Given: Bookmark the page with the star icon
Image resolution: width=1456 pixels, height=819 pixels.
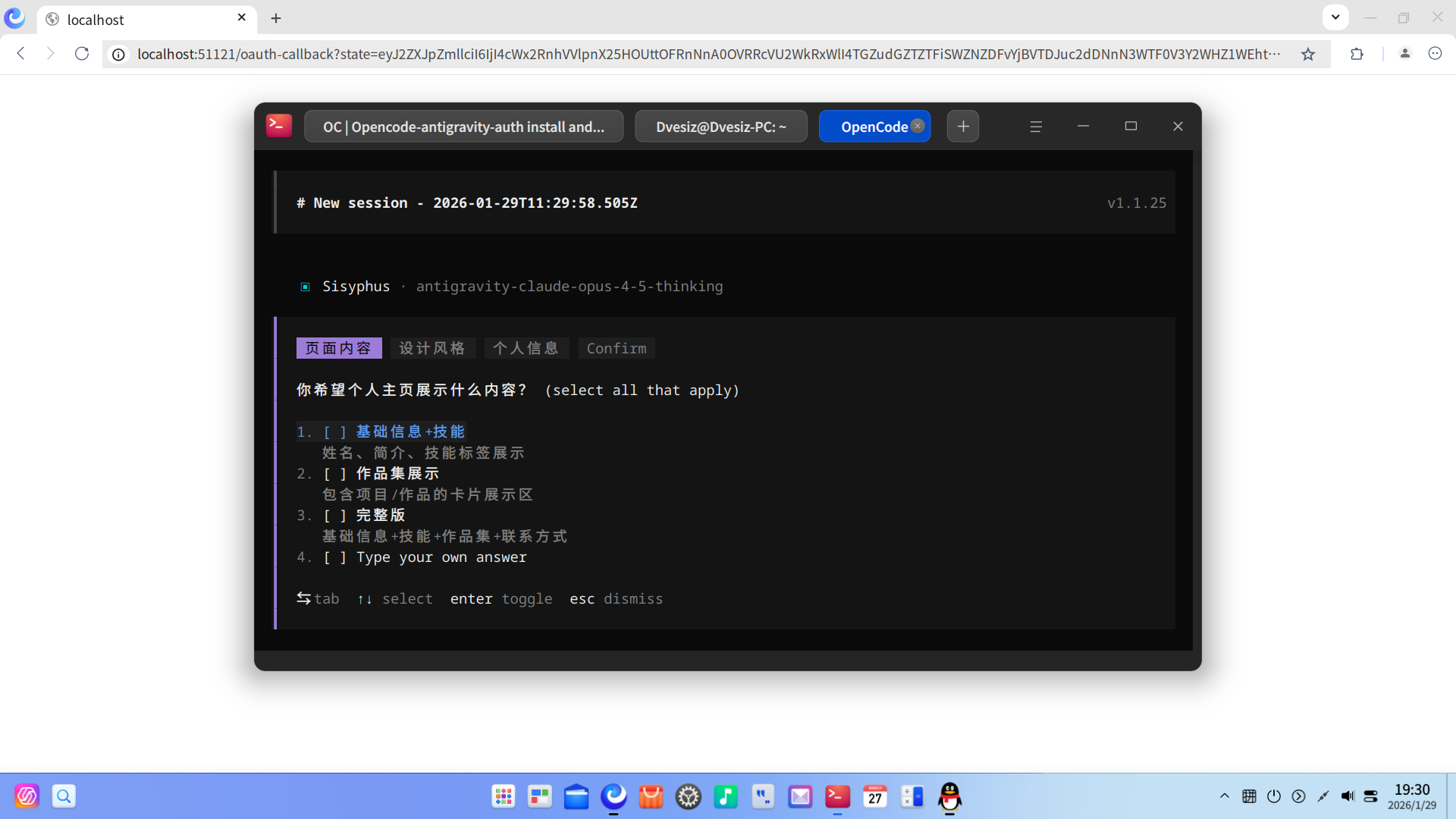Looking at the screenshot, I should tap(1309, 54).
